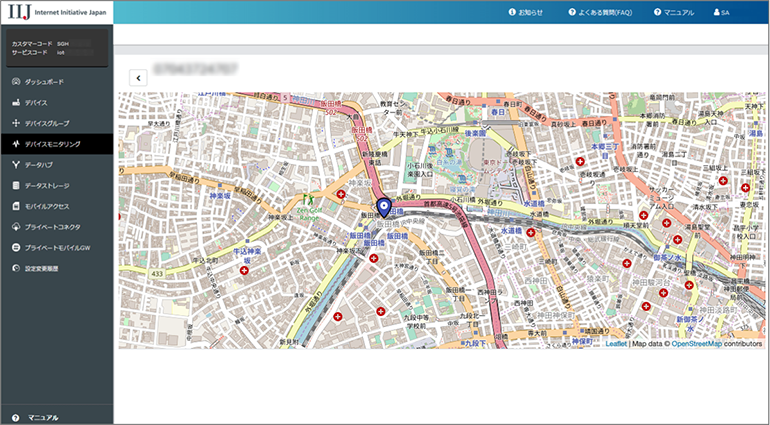The image size is (770, 425).
Task: Open モバイルアクセス menu item
Action: (56, 206)
